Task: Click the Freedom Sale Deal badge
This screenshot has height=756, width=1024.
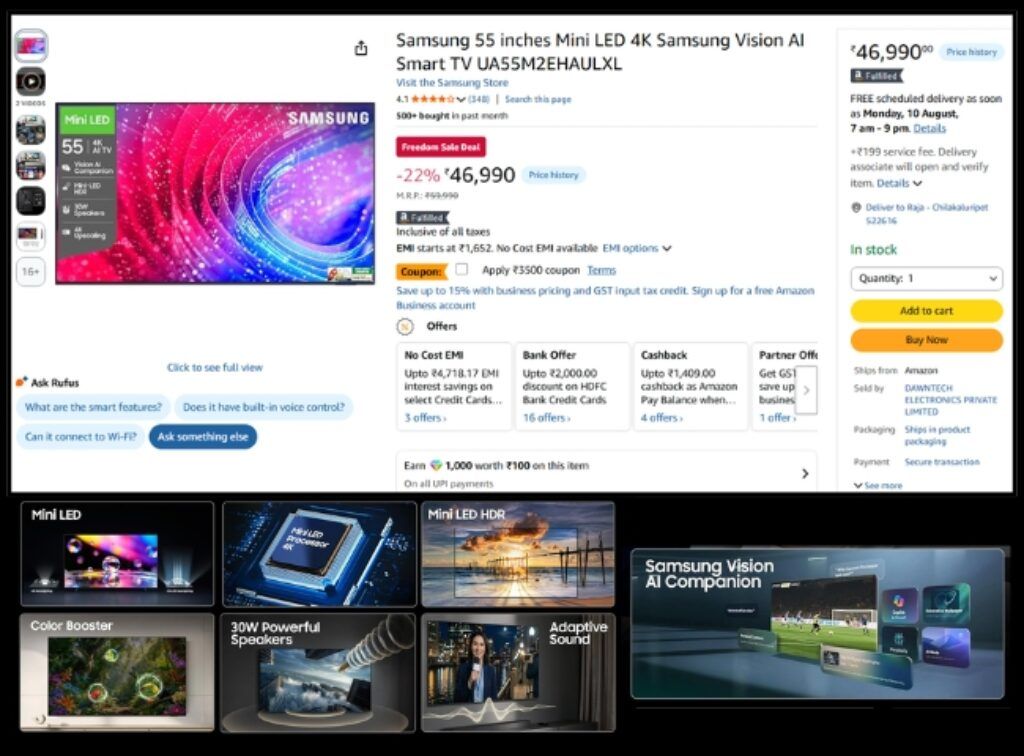Action: tap(441, 147)
